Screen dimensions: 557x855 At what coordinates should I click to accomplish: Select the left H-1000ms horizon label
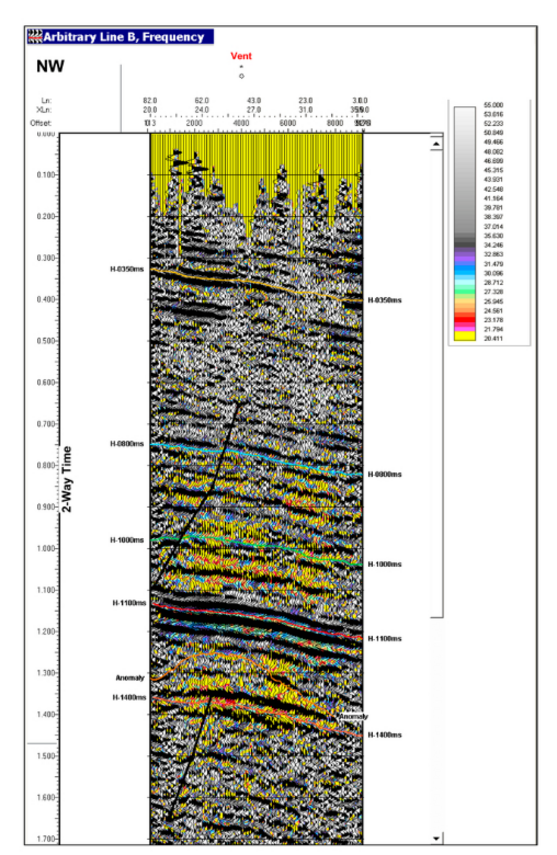tap(127, 540)
